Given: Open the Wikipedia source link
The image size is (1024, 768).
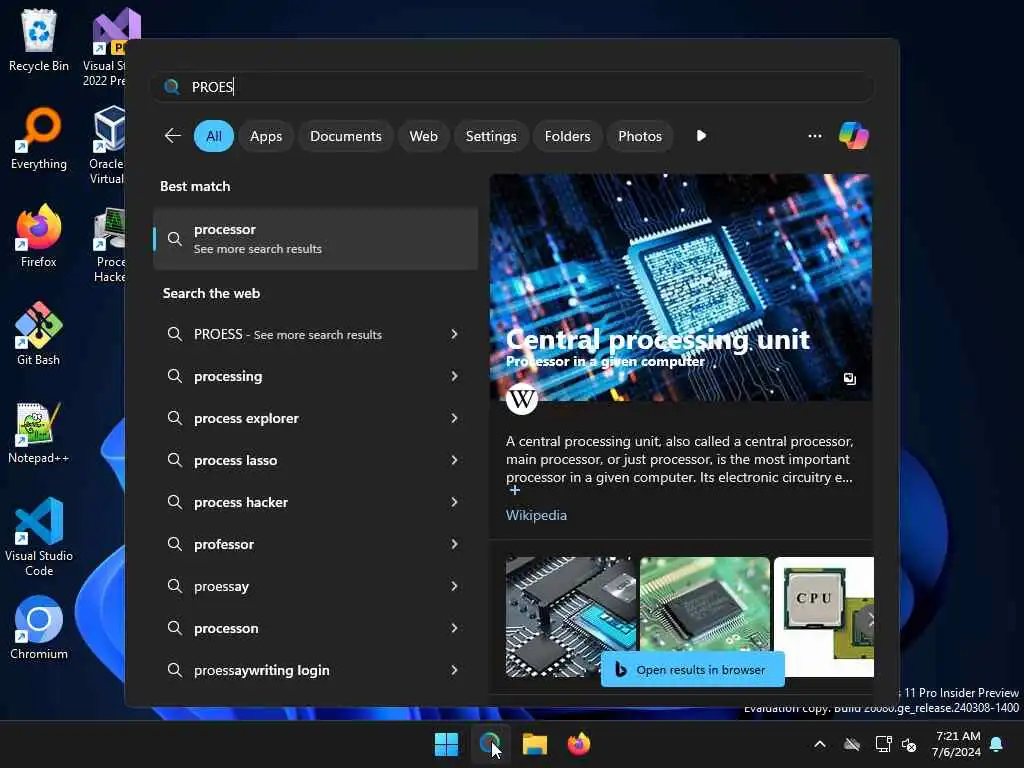Looking at the screenshot, I should [x=536, y=515].
